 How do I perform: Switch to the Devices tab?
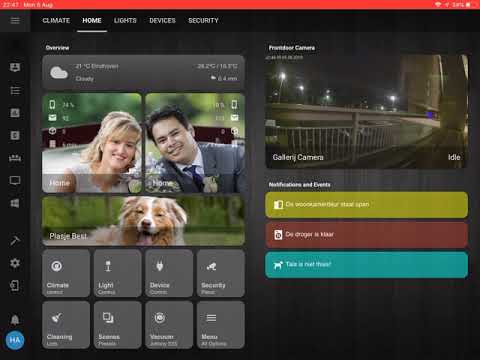[162, 21]
